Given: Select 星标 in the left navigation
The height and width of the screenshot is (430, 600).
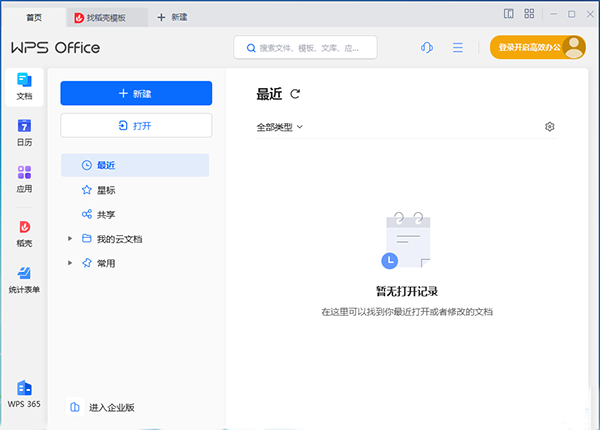Looking at the screenshot, I should point(106,189).
